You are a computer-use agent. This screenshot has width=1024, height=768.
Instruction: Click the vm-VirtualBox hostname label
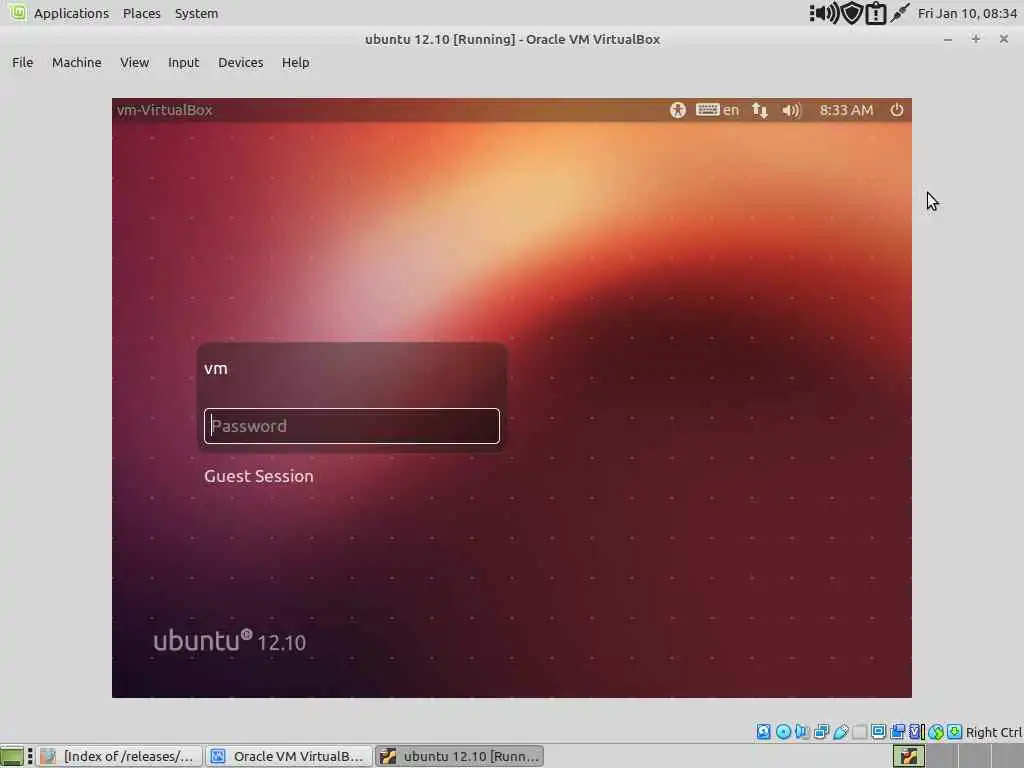[x=165, y=110]
